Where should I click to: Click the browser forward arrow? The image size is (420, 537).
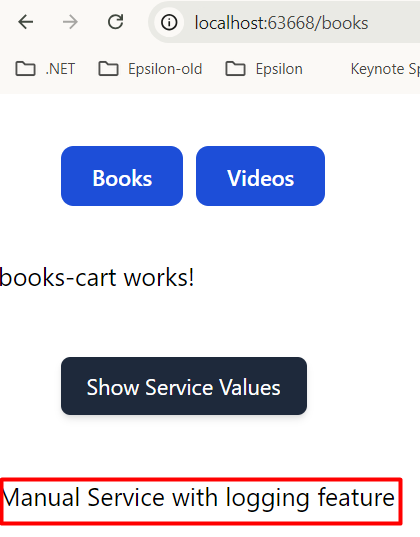(71, 23)
